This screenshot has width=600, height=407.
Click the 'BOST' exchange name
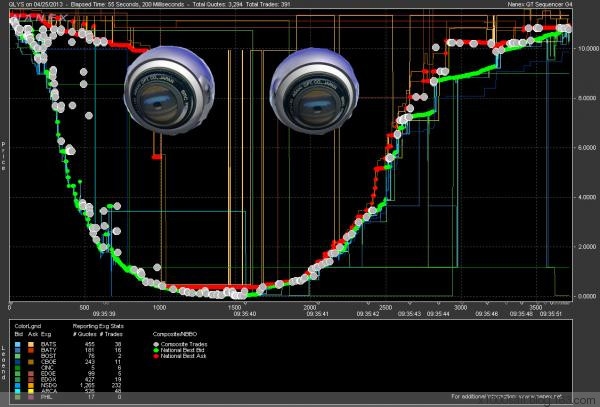[x=49, y=356]
